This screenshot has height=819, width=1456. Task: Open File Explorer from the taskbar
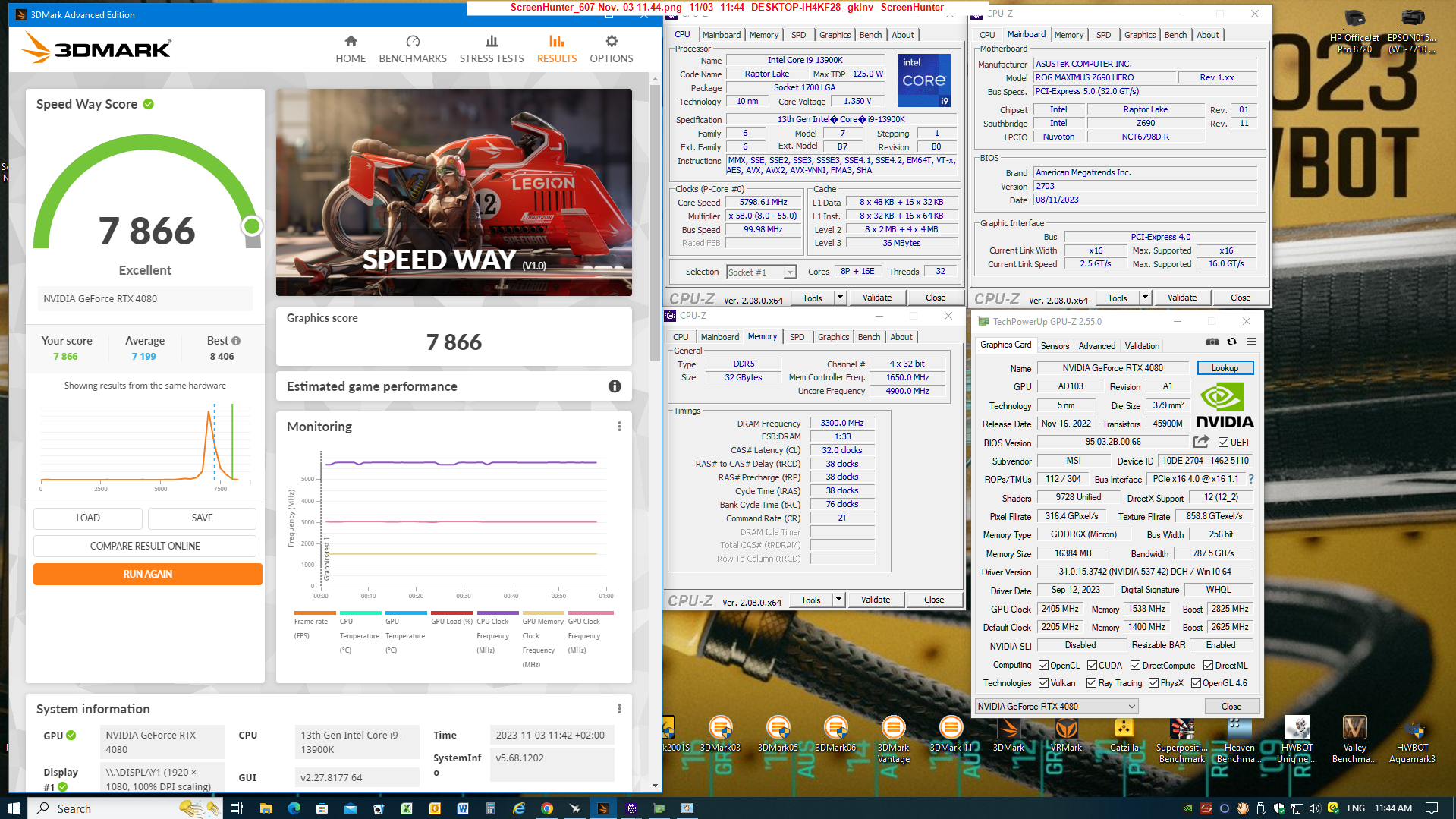(x=266, y=808)
